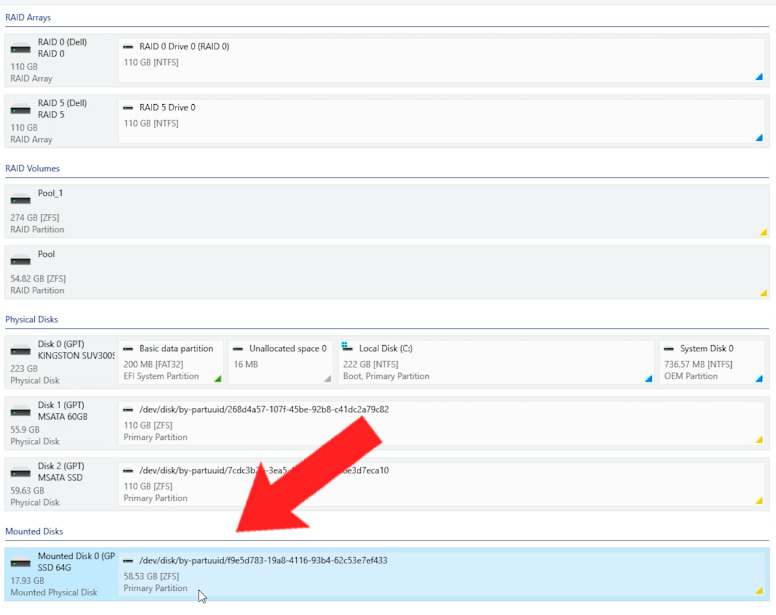Click the Windows icon beside Local Disk (C:)
This screenshot has height=615, width=776.
coord(347,346)
